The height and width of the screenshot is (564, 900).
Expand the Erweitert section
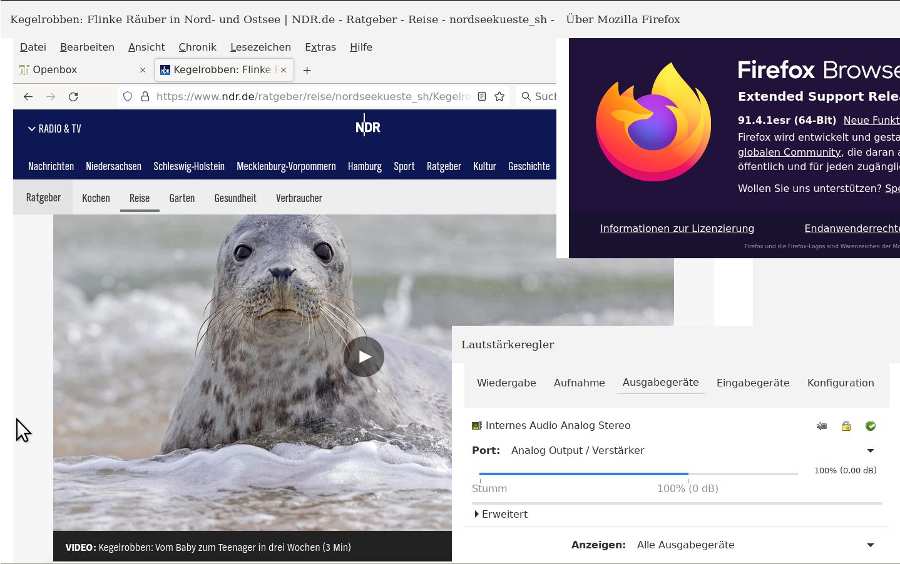(501, 514)
